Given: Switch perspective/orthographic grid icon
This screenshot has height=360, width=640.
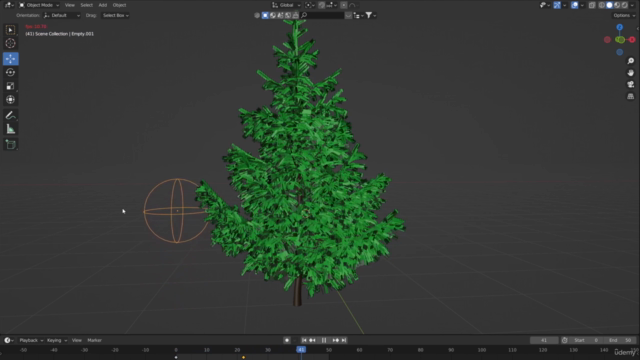Looking at the screenshot, I should coord(631,96).
